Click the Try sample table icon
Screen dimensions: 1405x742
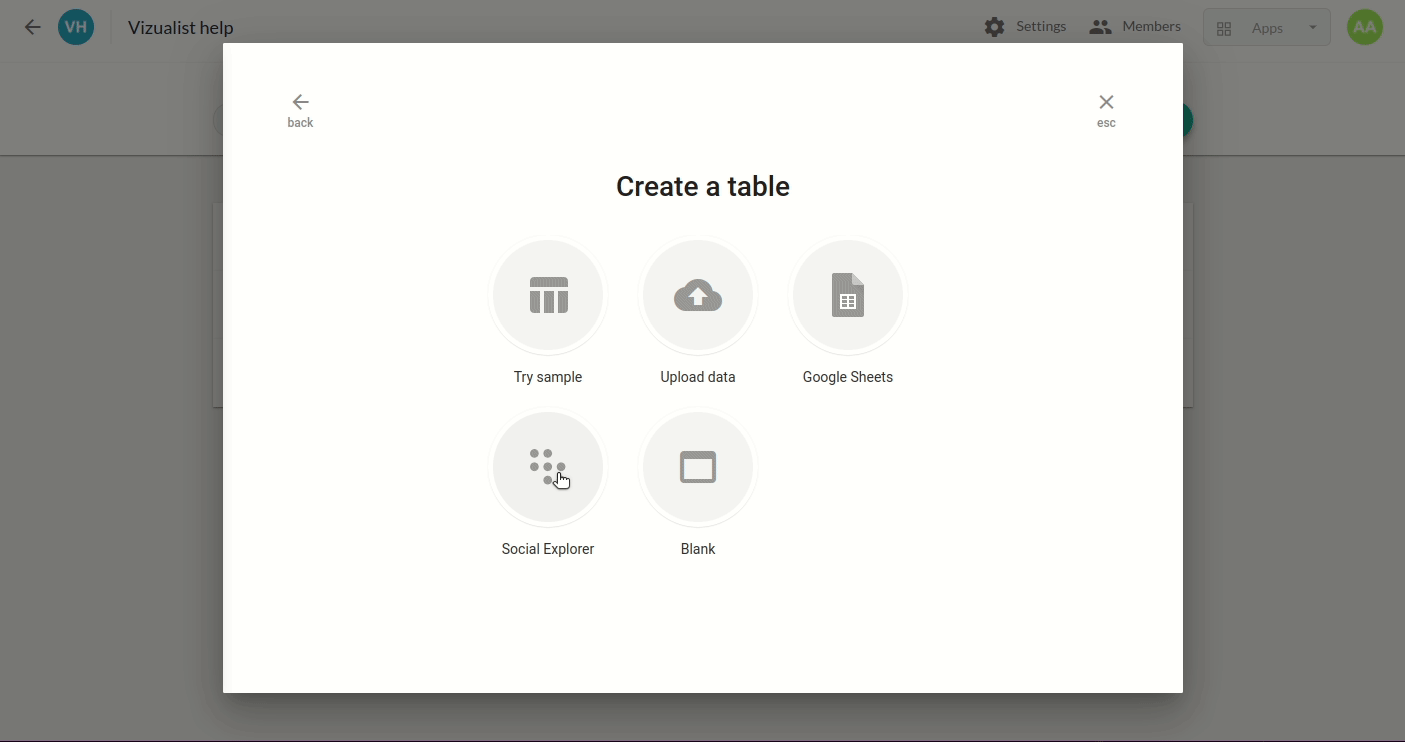pyautogui.click(x=548, y=296)
